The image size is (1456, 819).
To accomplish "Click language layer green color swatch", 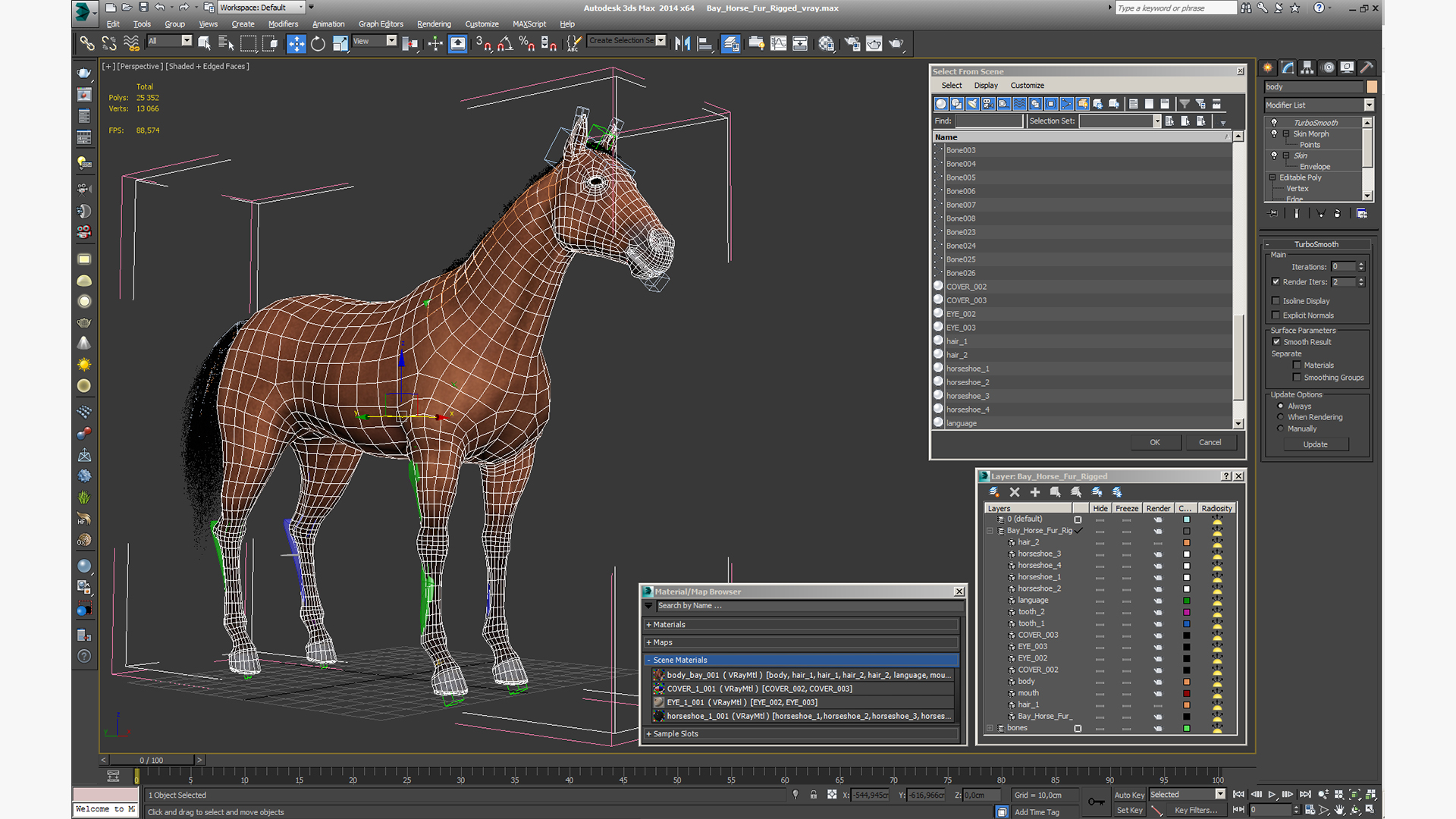I will click(1187, 601).
